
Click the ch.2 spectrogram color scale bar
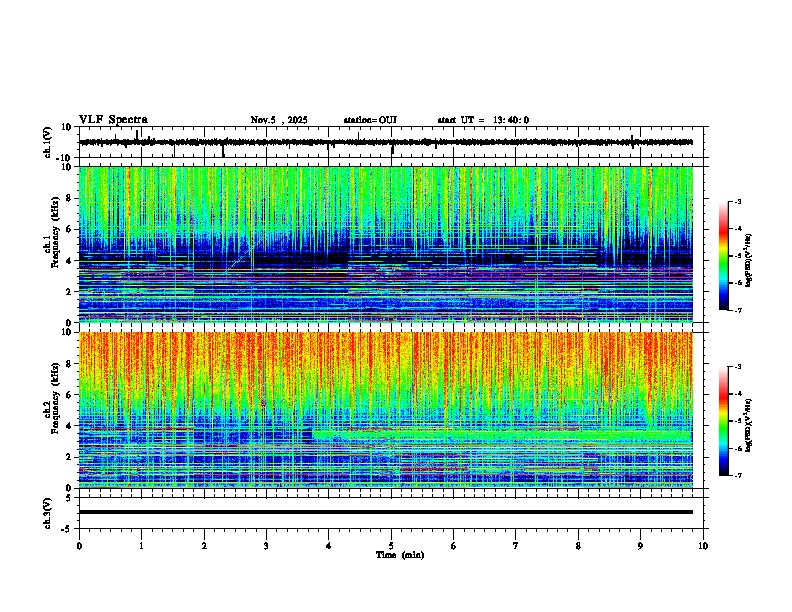724,421
